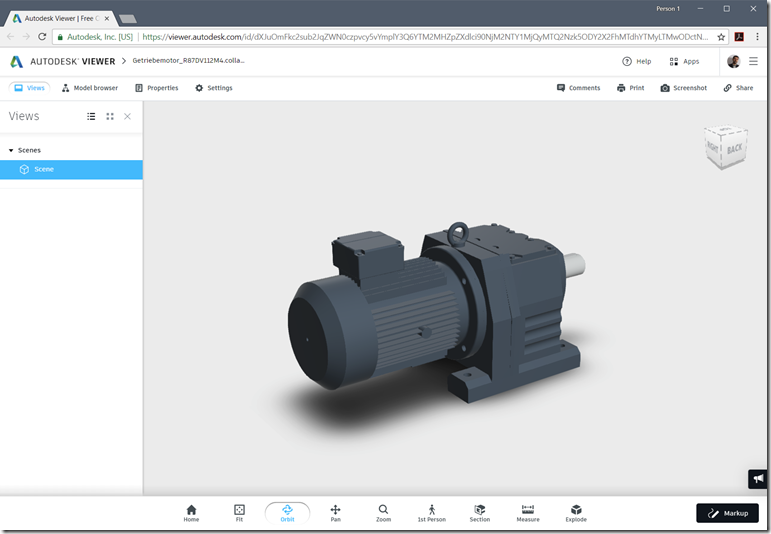Open Chrome's three-dot menu
The width and height of the screenshot is (771, 534).
tap(758, 37)
